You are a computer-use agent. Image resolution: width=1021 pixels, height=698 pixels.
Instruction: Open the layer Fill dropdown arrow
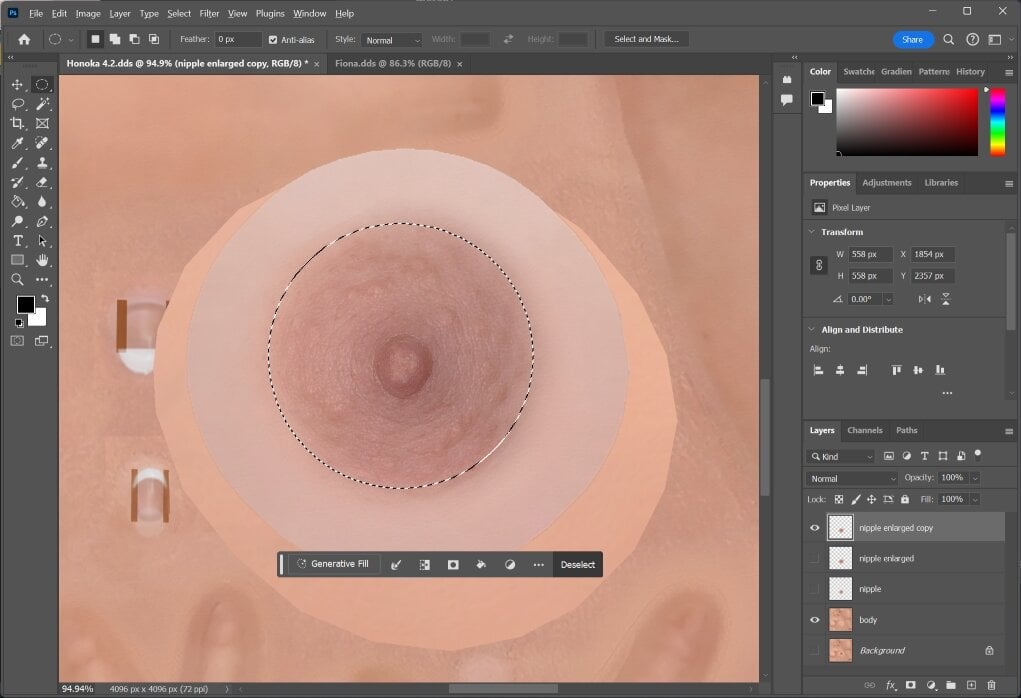coord(975,499)
